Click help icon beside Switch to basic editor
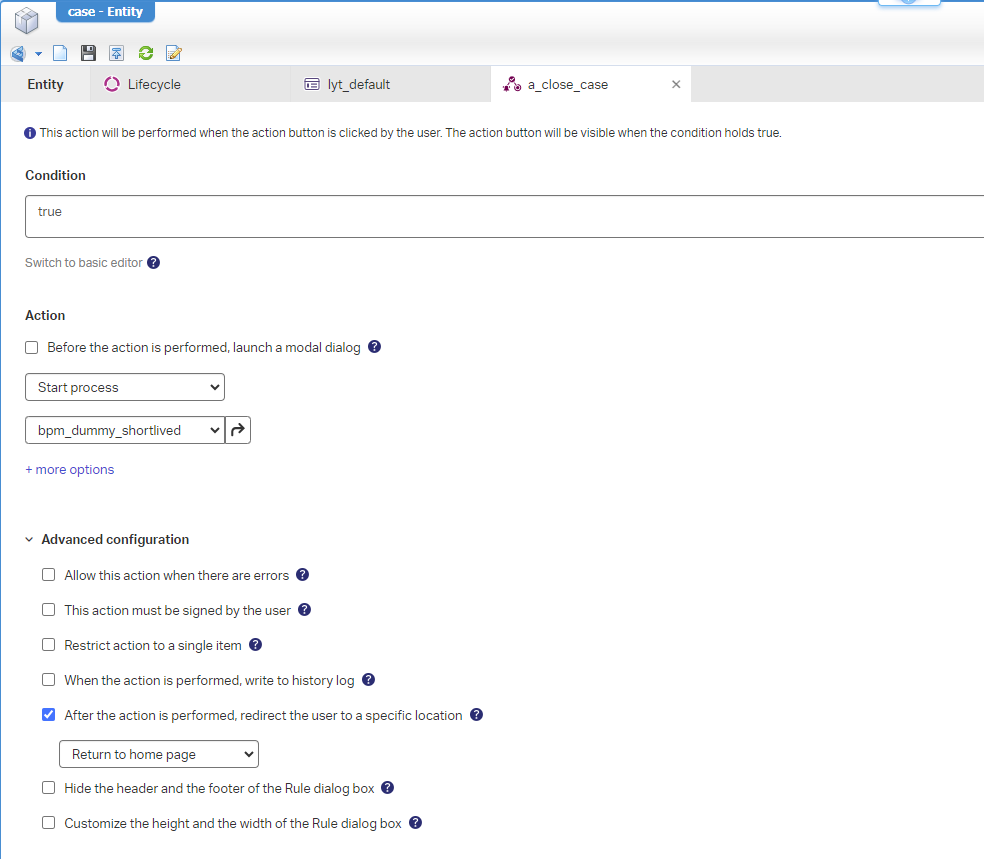 pos(153,263)
